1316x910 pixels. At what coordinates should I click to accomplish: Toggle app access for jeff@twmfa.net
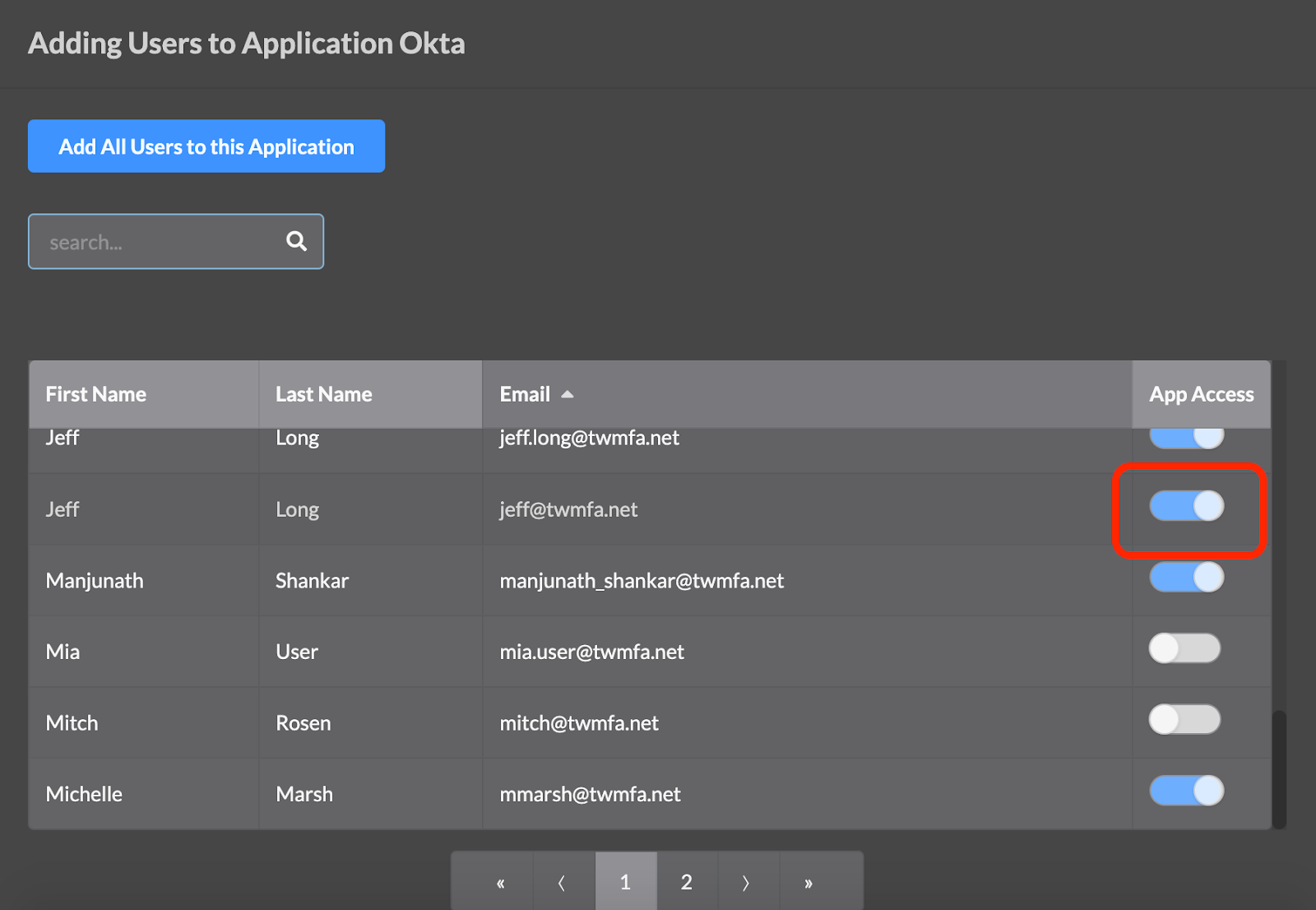tap(1186, 506)
